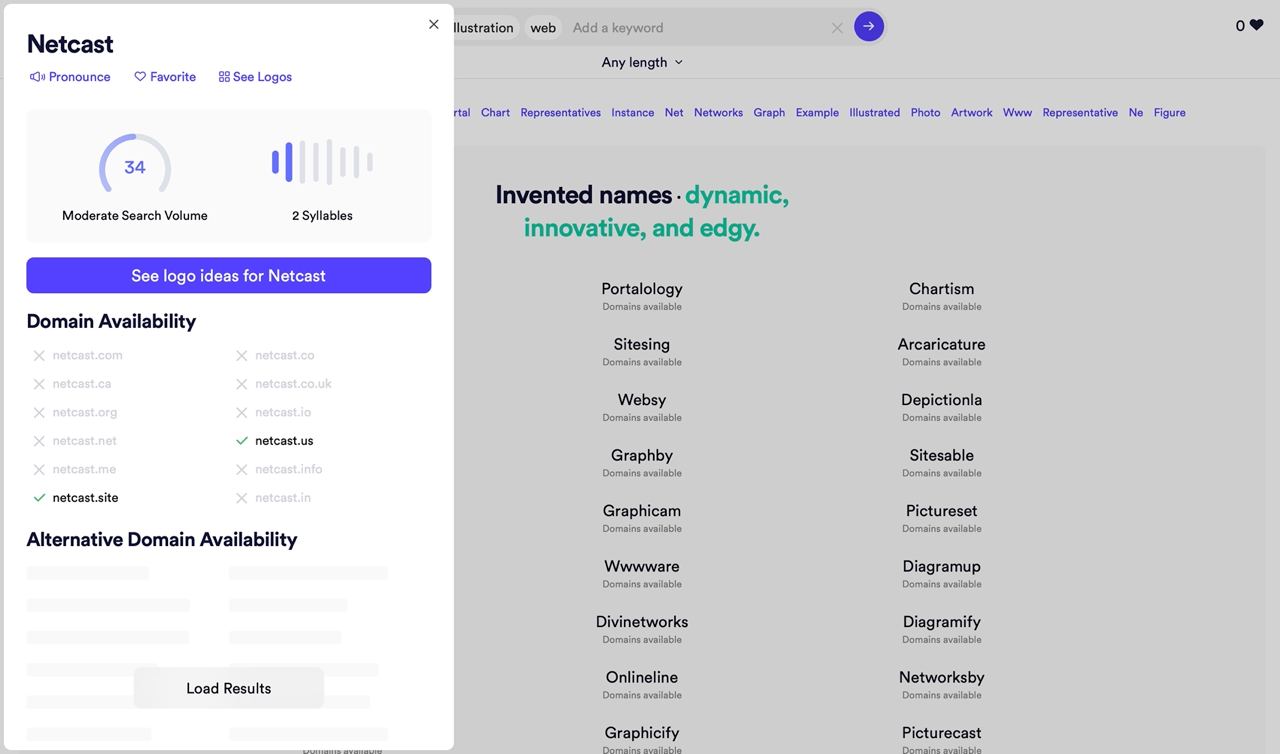1280x754 pixels.
Task: Select the available netcast.site domain
Action: [85, 498]
